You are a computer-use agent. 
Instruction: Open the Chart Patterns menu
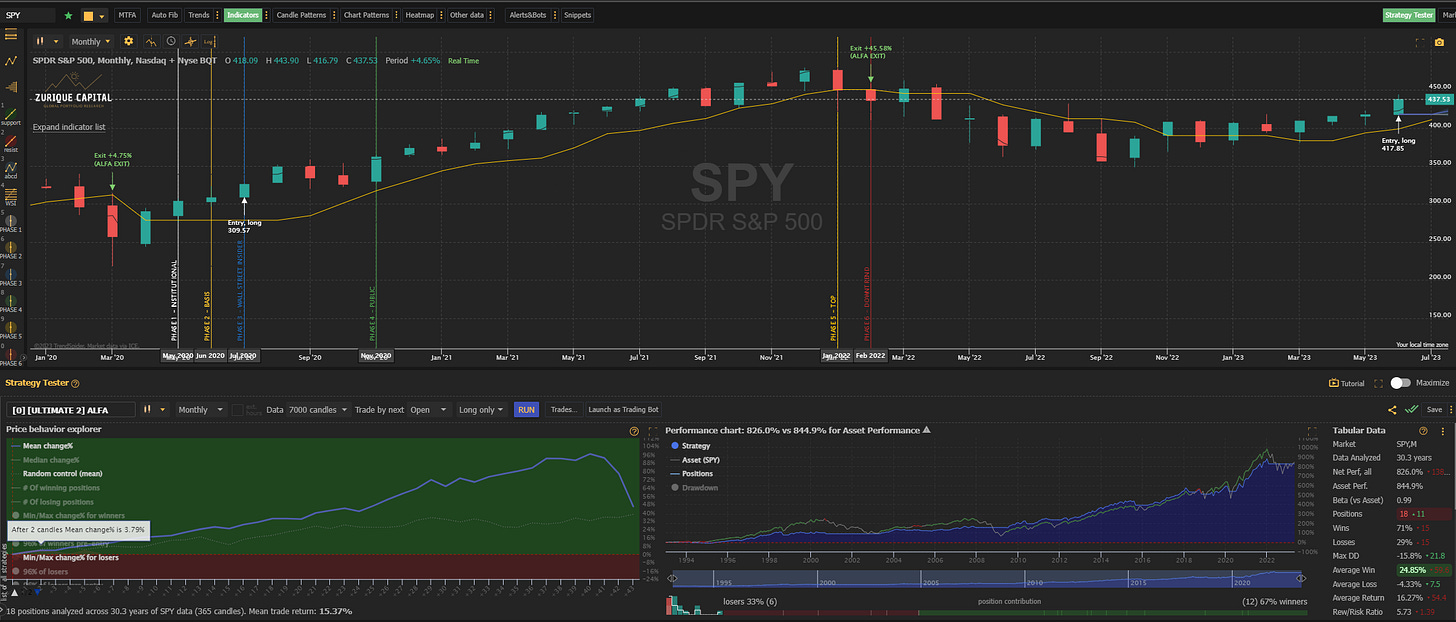pos(366,16)
